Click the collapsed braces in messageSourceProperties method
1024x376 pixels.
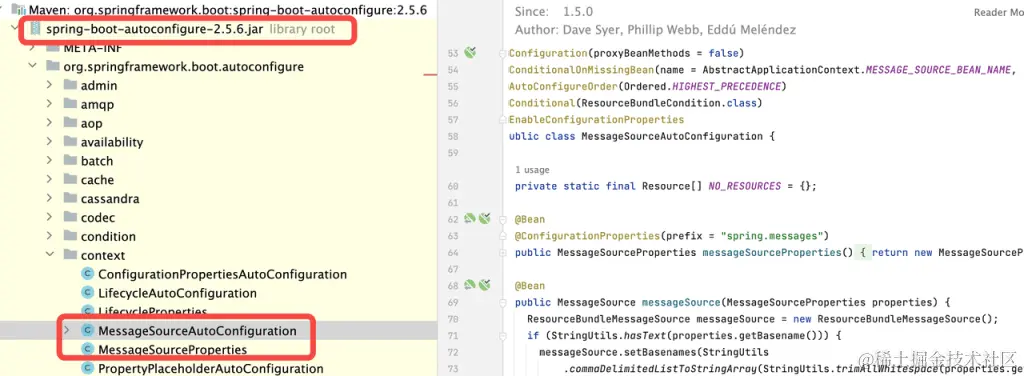(862, 253)
